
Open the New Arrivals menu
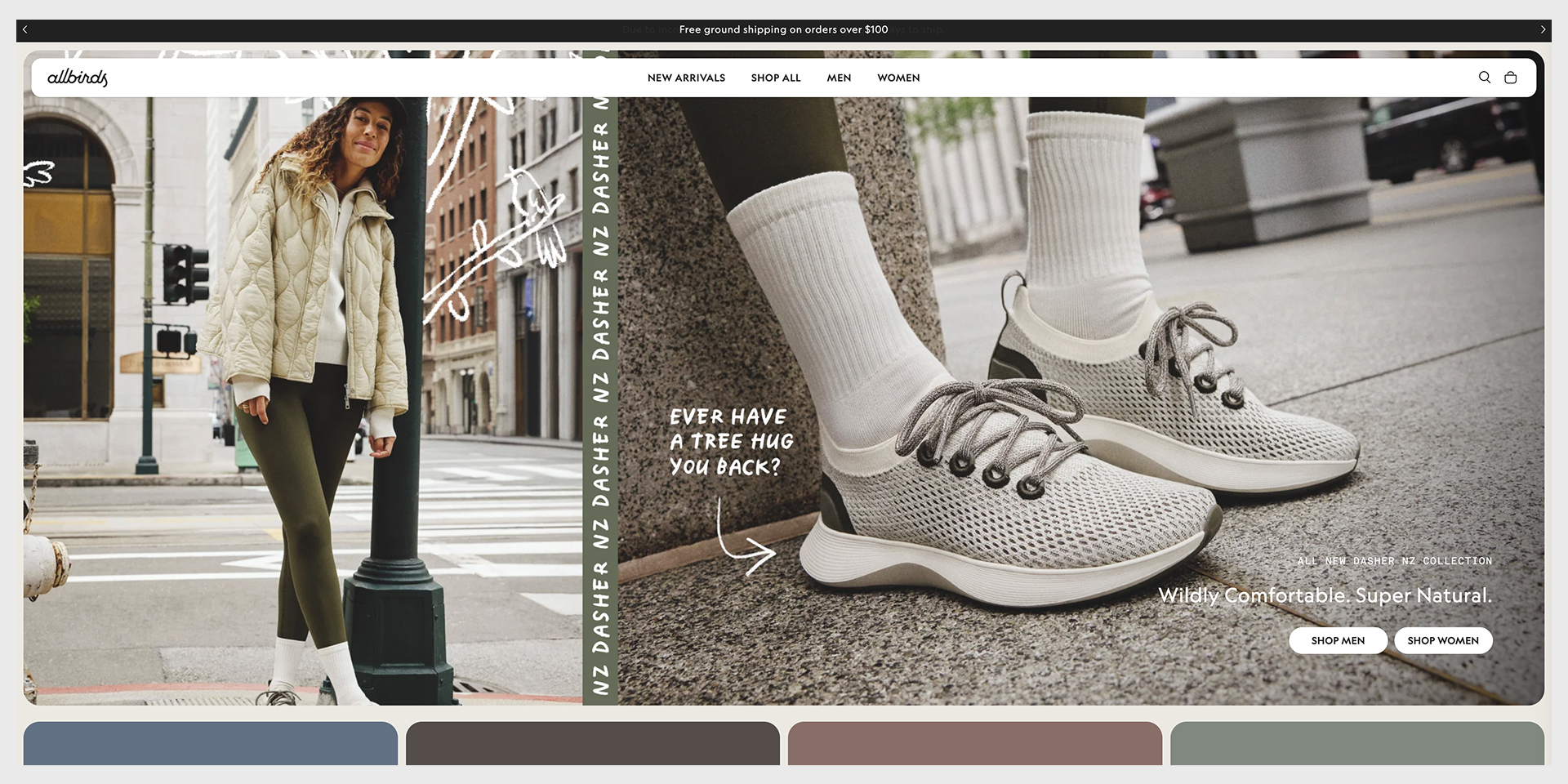686,78
